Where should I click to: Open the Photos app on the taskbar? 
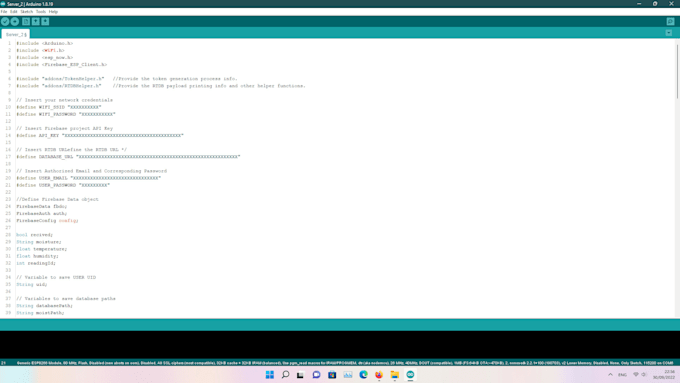tap(348, 375)
